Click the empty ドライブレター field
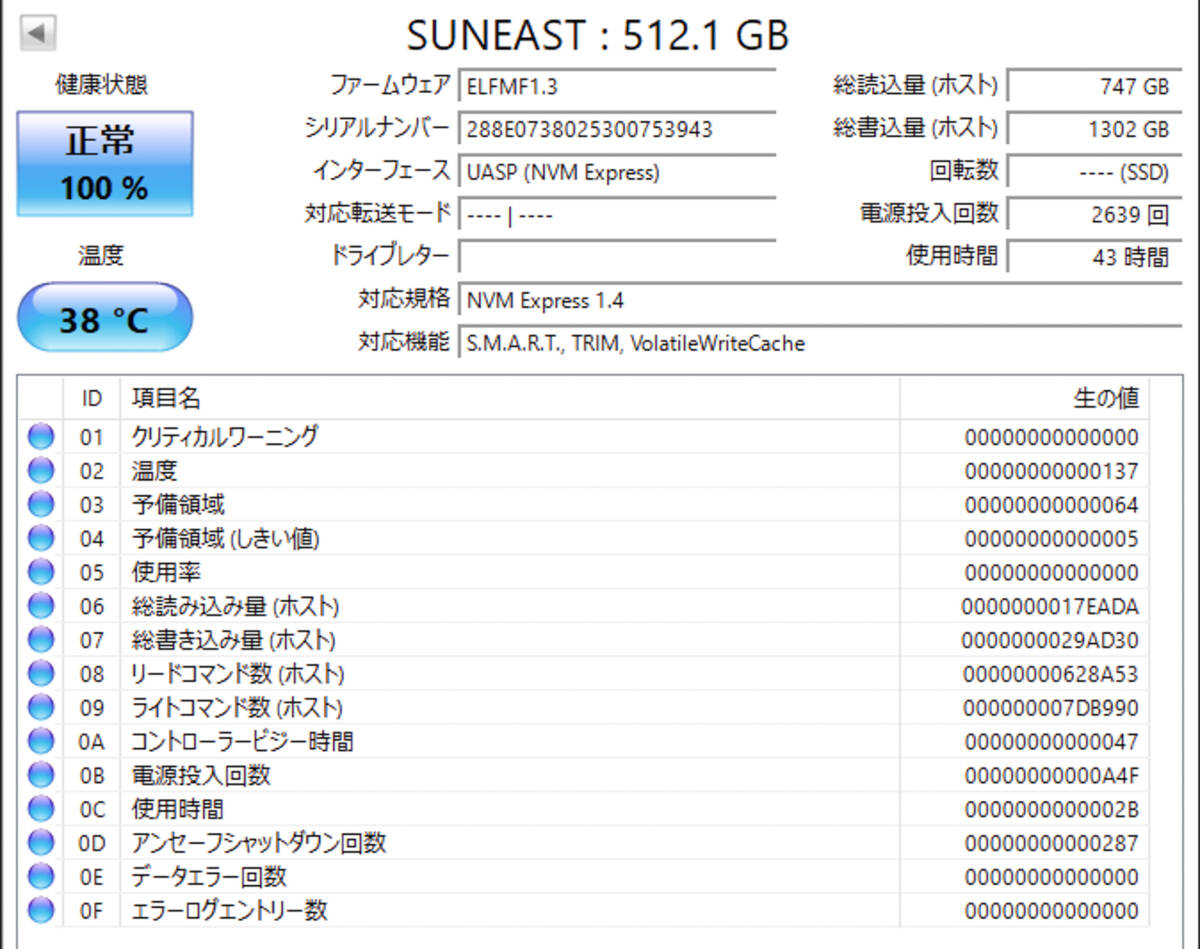Image resolution: width=1200 pixels, height=949 pixels. 617,257
